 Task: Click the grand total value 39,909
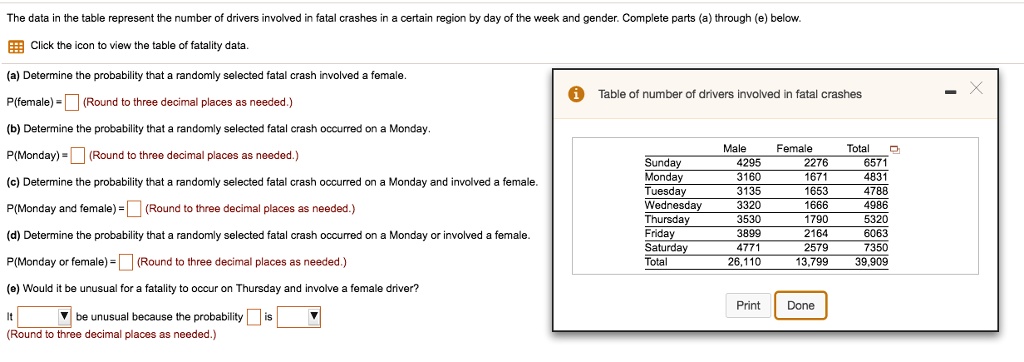[x=871, y=262]
